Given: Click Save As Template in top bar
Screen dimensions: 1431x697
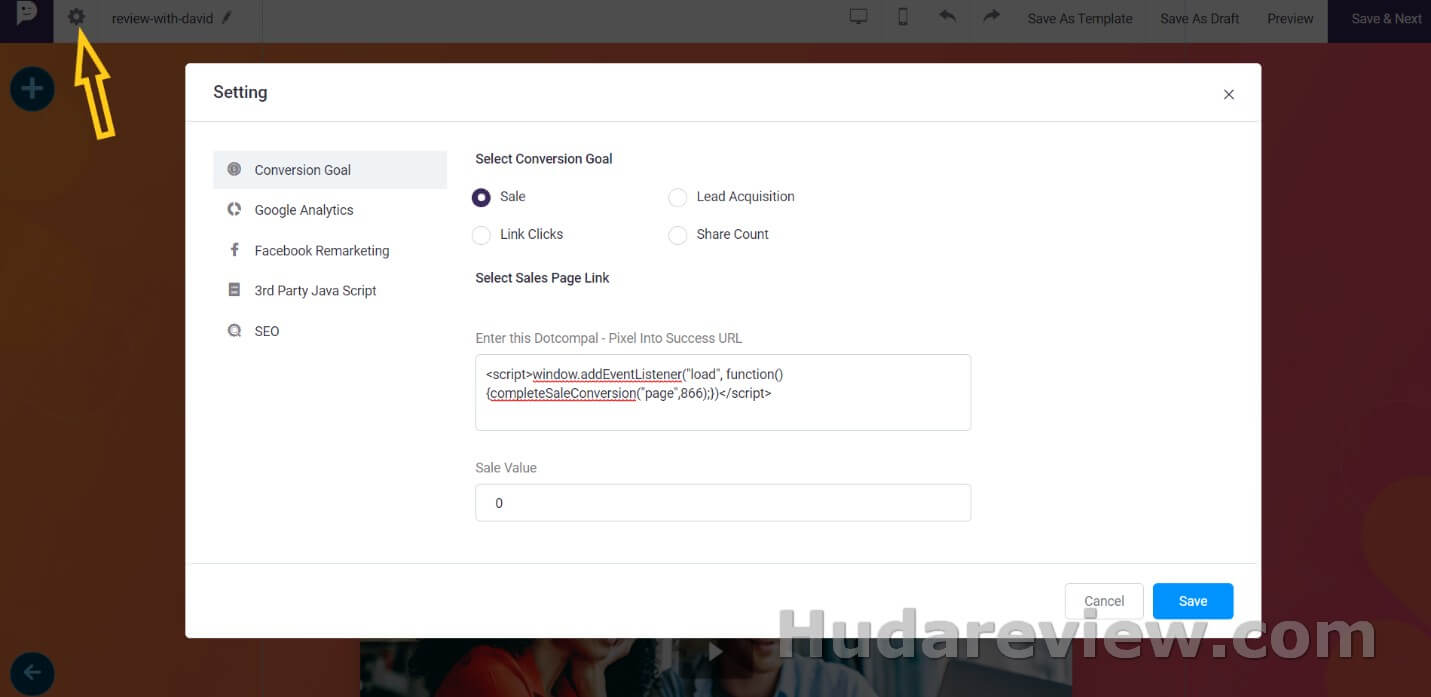Looking at the screenshot, I should [1080, 18].
